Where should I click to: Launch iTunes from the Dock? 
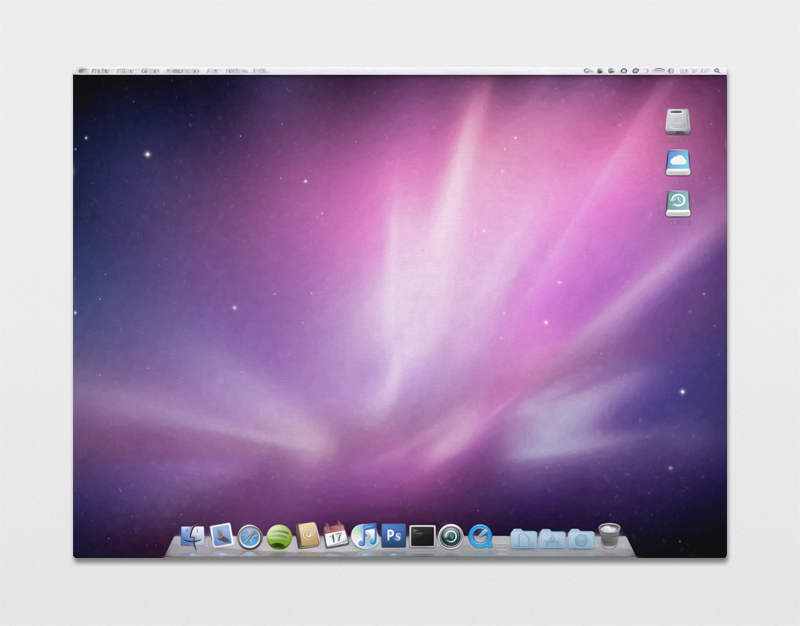tap(365, 537)
